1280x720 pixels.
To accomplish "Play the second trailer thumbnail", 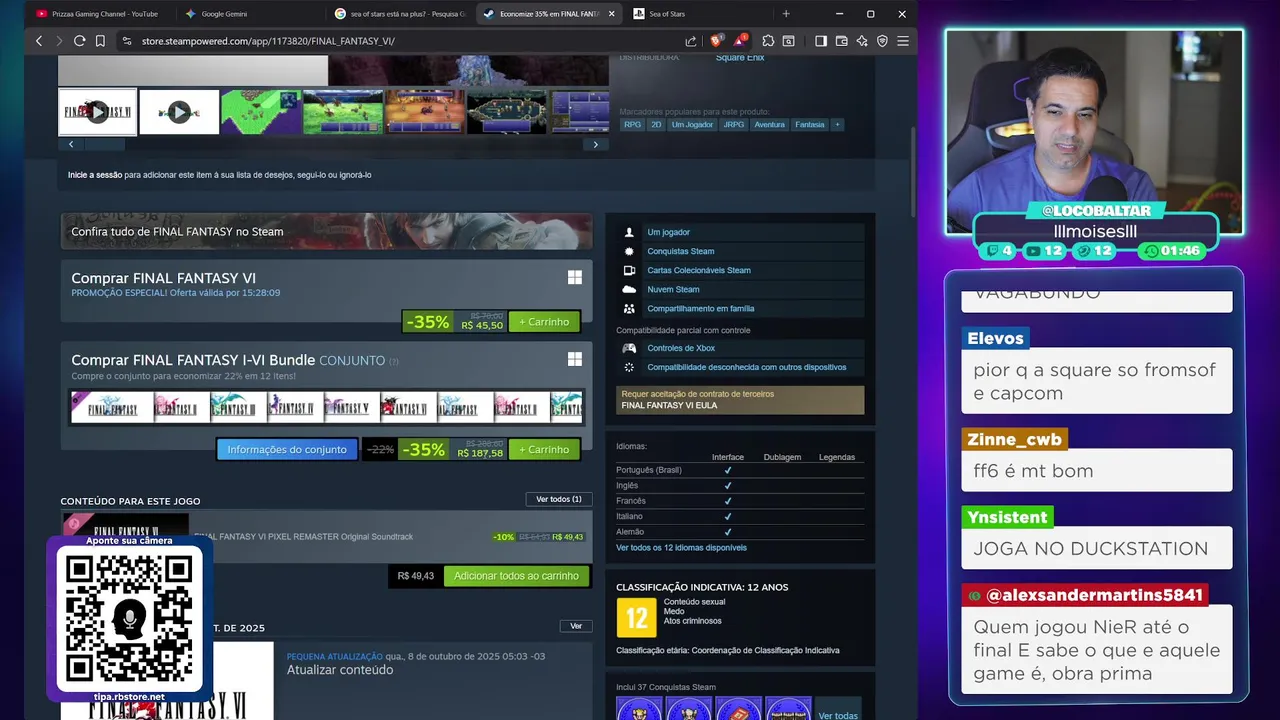I will tap(179, 112).
